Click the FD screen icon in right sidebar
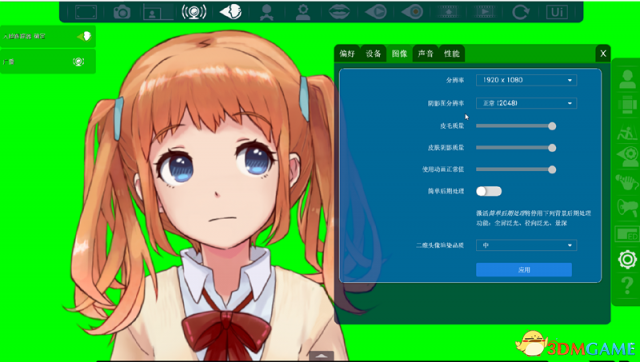The height and width of the screenshot is (362, 640). [627, 234]
